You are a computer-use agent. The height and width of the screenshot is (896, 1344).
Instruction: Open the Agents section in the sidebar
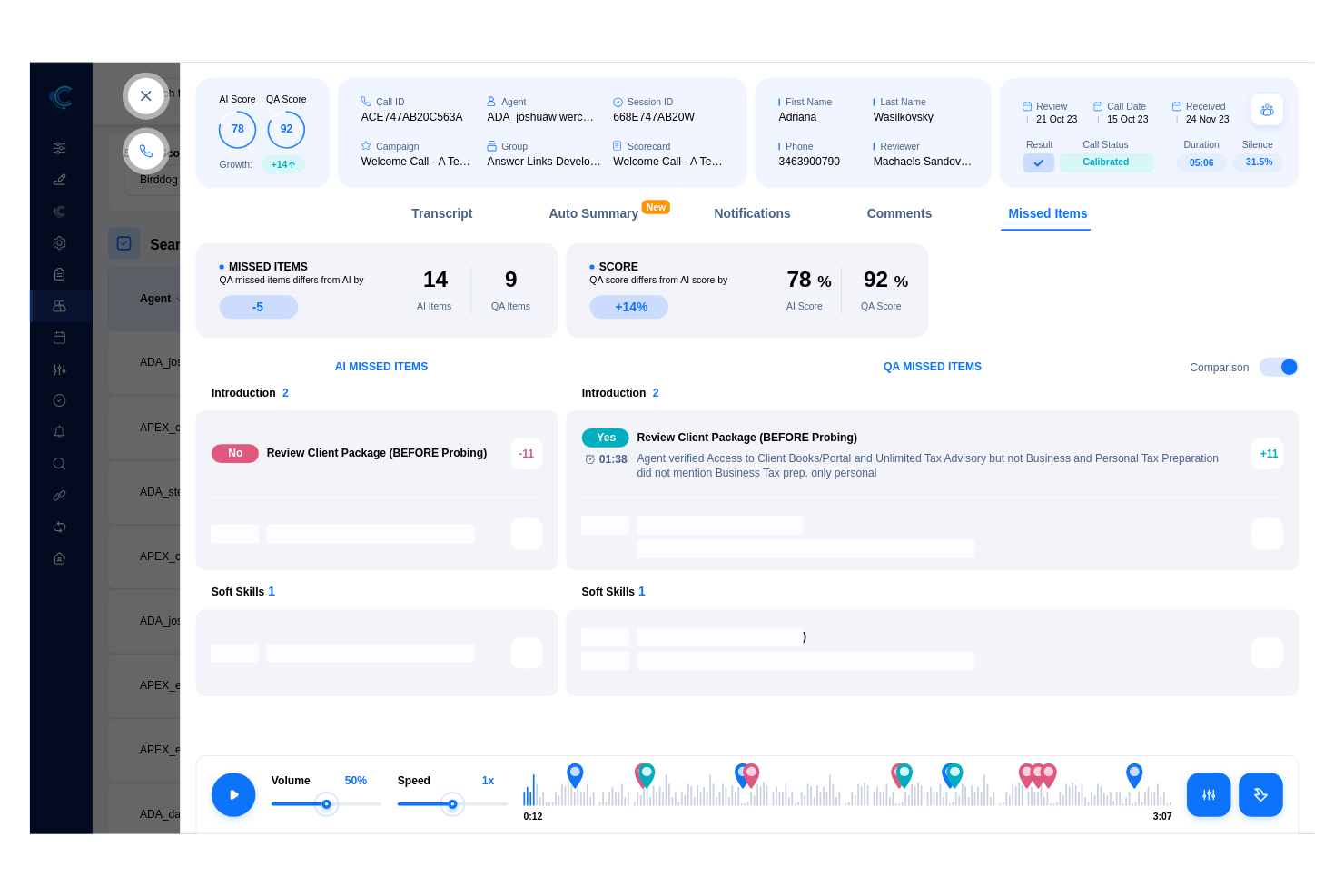(x=59, y=306)
